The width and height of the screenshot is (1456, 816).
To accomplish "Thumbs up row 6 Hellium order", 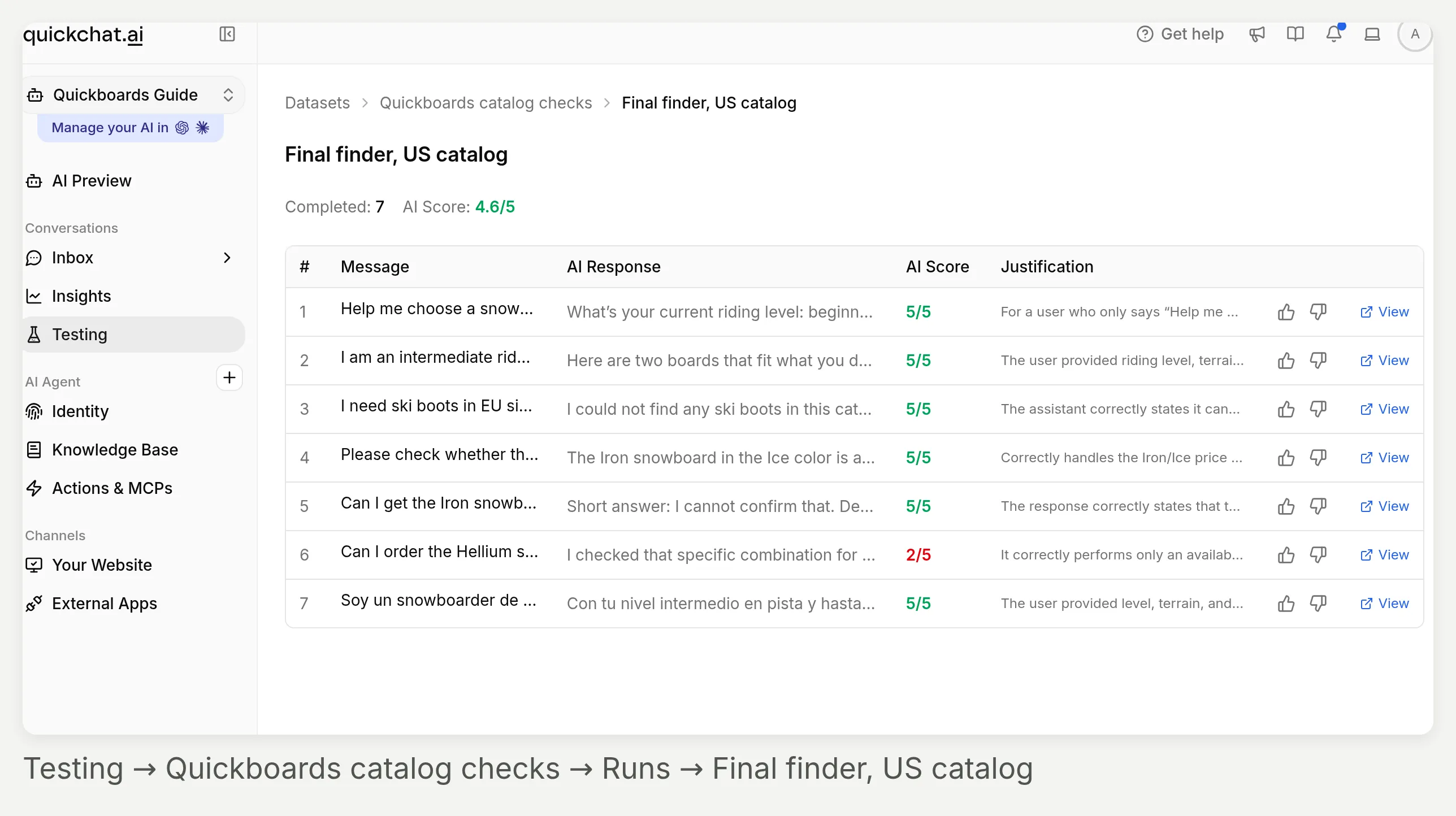I will (1286, 555).
